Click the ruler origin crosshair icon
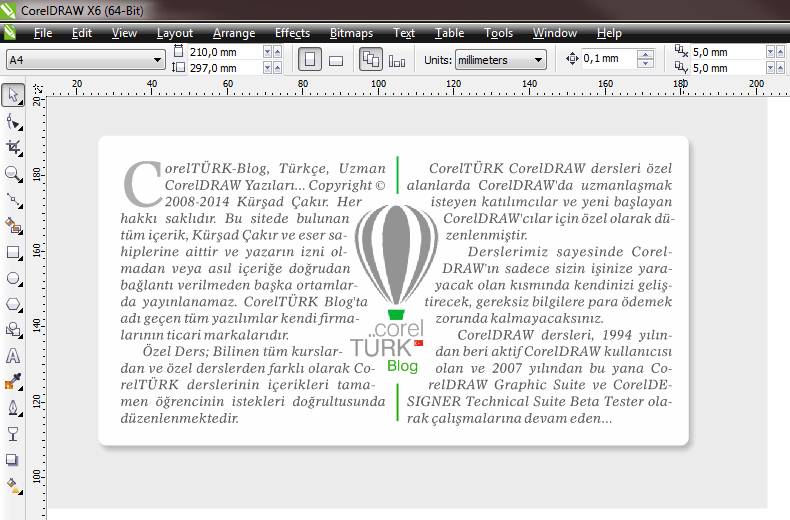 [x=38, y=89]
